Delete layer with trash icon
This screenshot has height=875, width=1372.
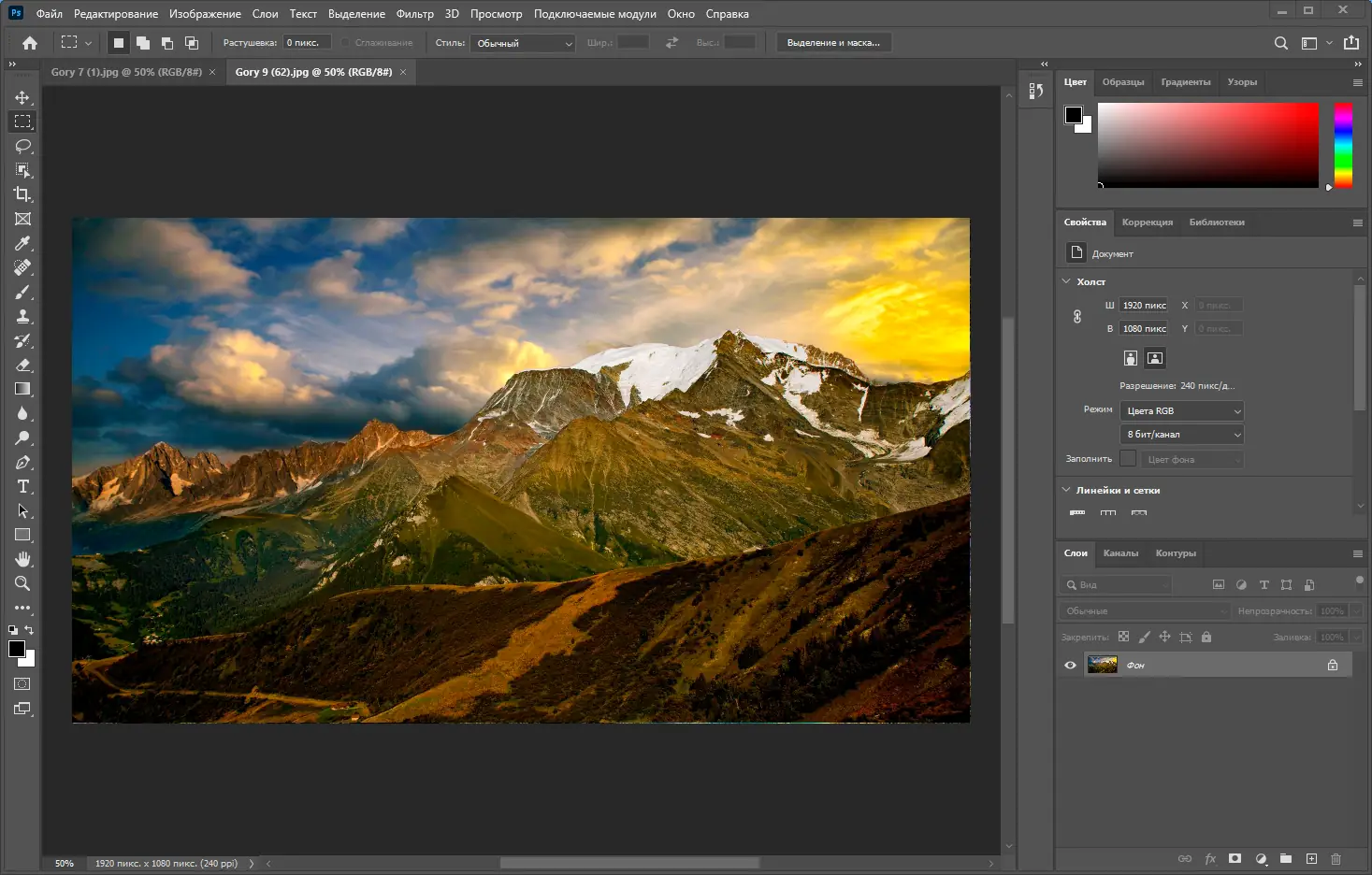(x=1336, y=858)
